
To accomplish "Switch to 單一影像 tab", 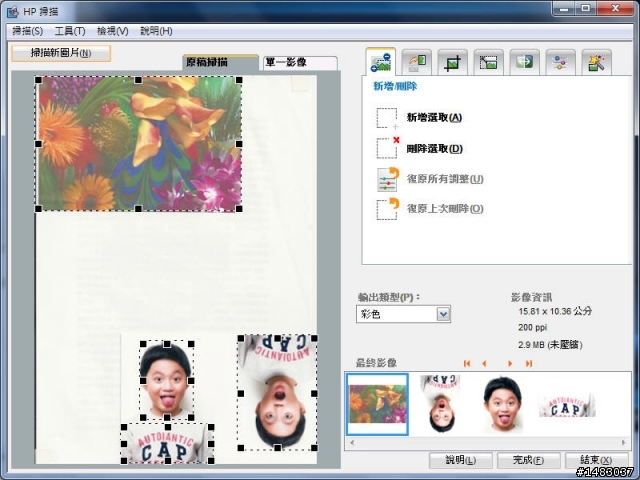I will click(x=300, y=62).
